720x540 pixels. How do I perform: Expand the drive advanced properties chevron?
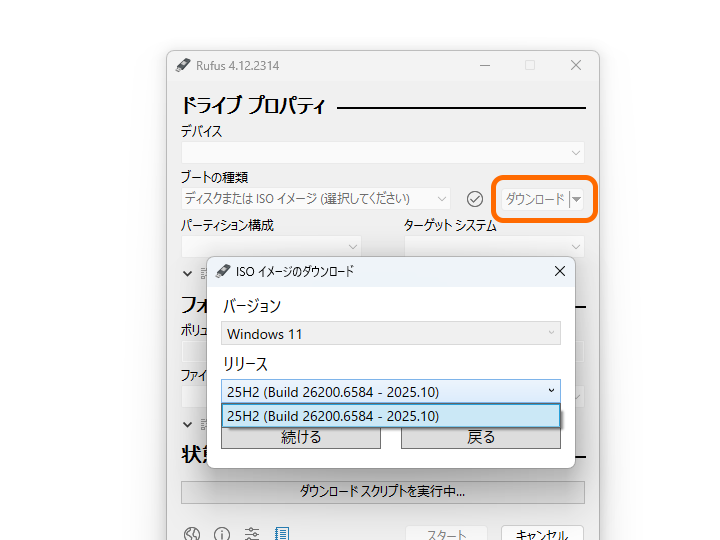tap(187, 274)
